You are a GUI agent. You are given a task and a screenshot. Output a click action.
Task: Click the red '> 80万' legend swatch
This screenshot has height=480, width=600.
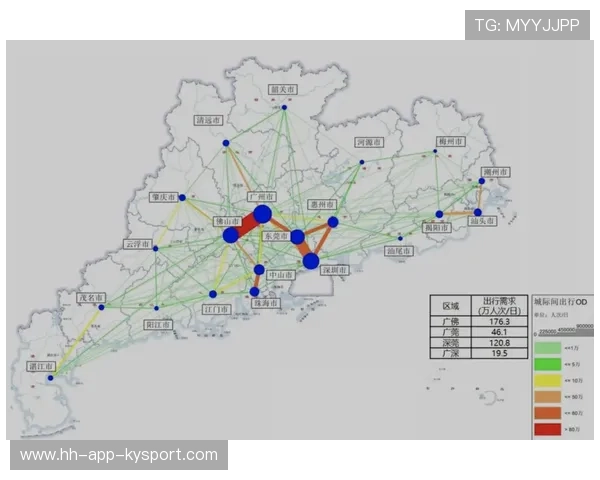(547, 430)
